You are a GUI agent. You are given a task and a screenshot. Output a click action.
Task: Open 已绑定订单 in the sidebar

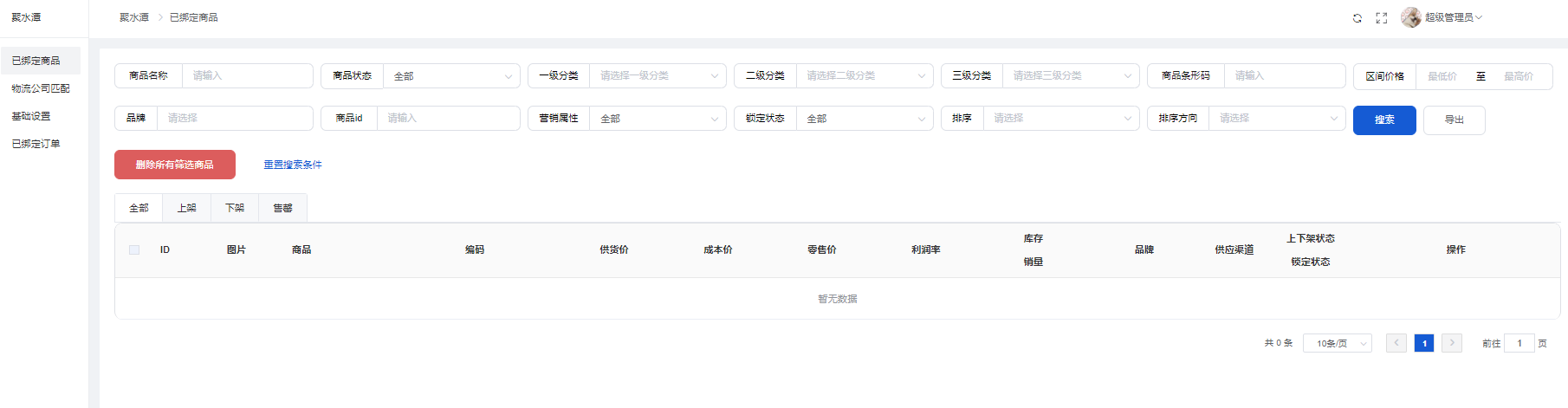pos(36,144)
